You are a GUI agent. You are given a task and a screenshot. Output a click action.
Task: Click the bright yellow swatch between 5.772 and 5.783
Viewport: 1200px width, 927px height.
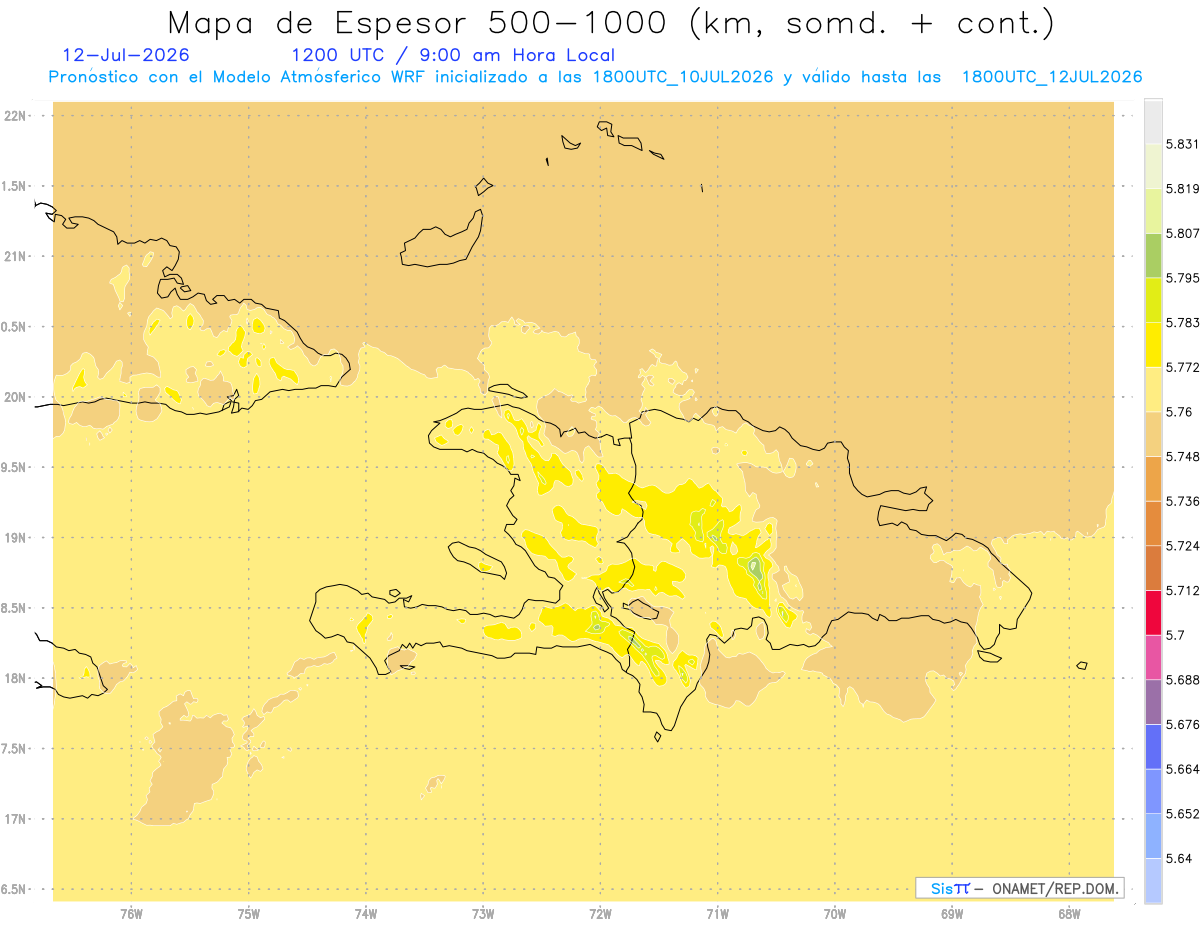click(1153, 344)
